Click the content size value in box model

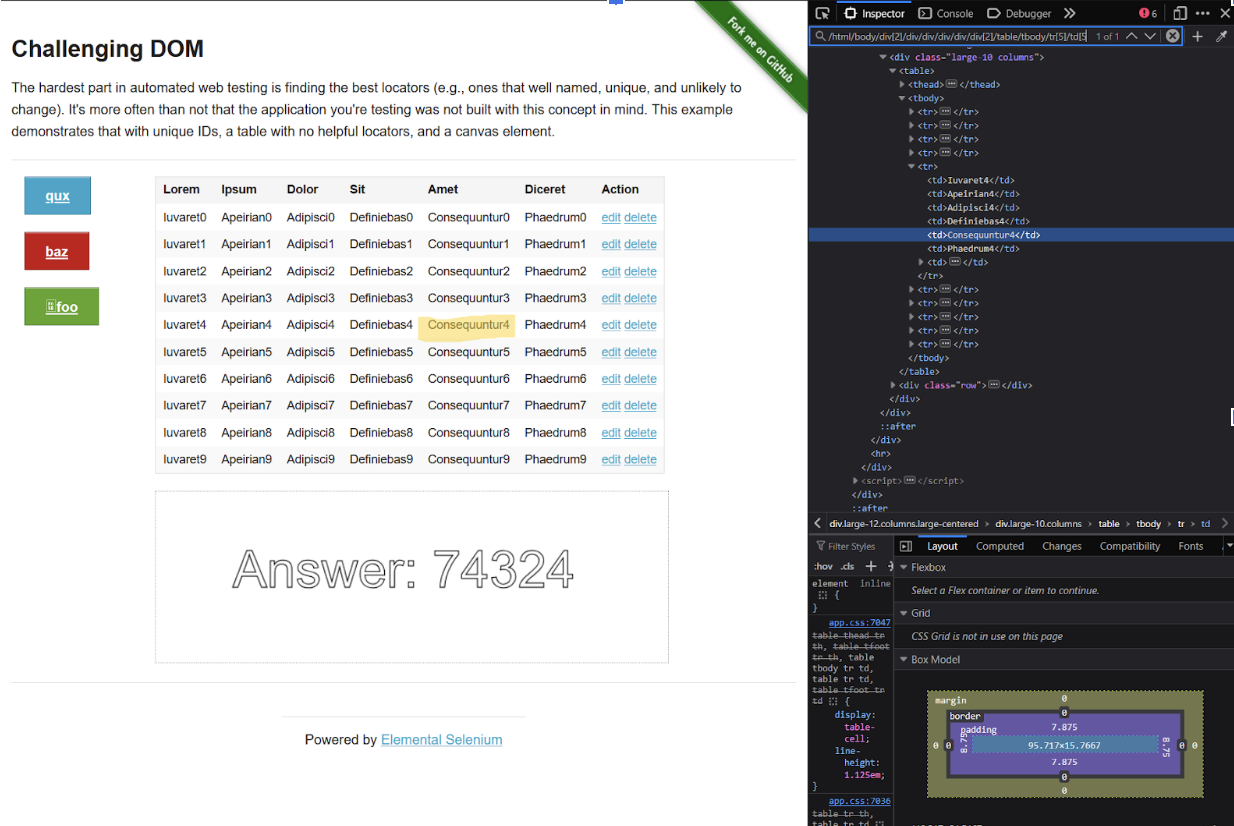pos(1064,745)
